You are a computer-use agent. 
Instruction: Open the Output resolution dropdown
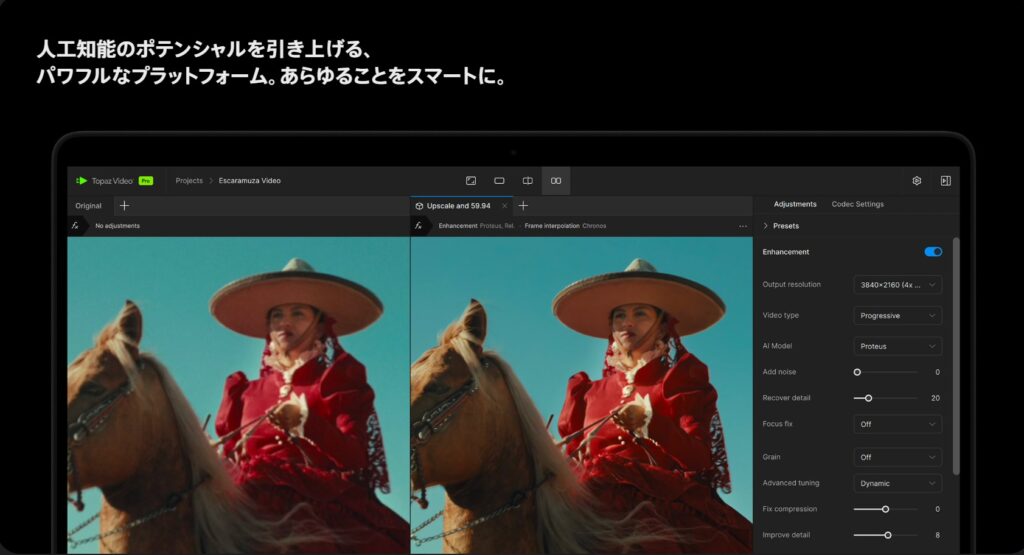click(x=897, y=285)
